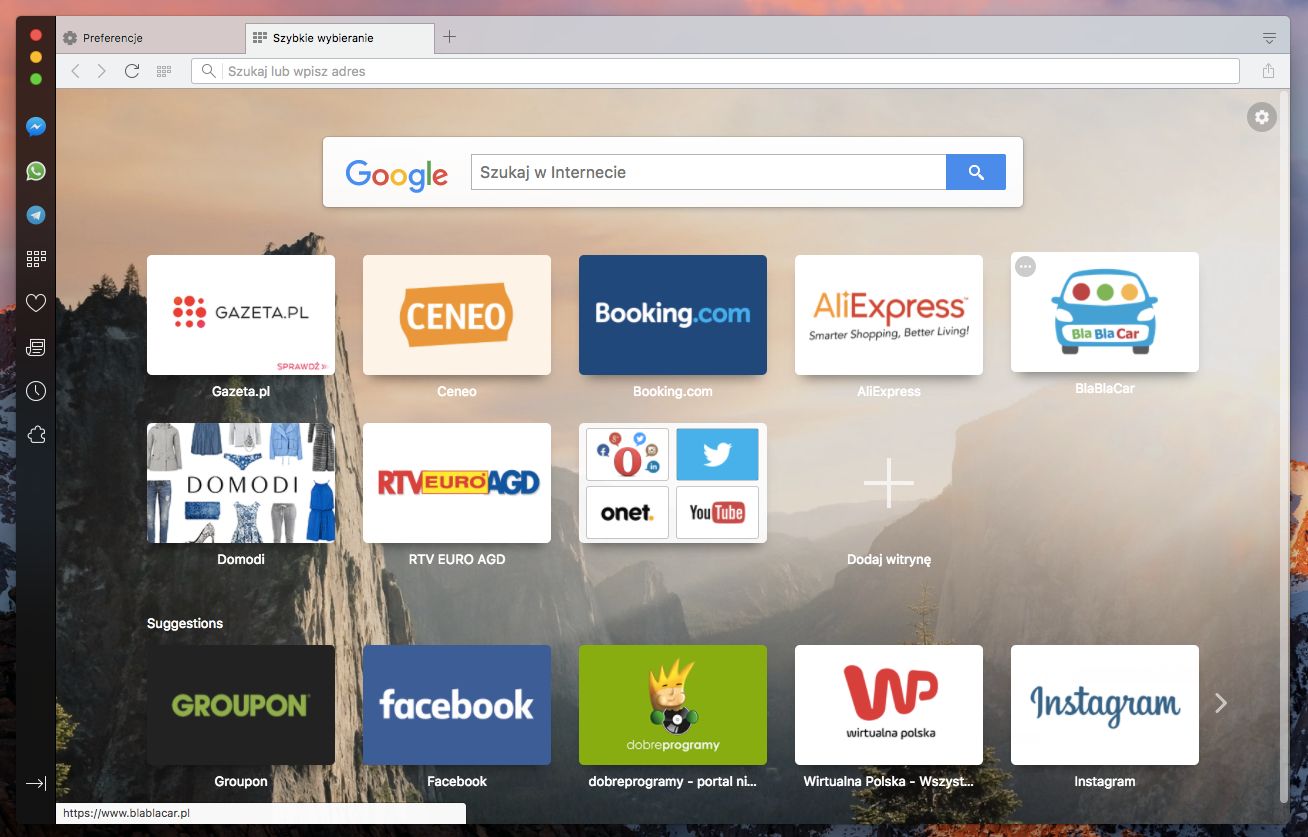Open the Ceneo speed dial tile
Image resolution: width=1308 pixels, height=837 pixels.
(457, 315)
